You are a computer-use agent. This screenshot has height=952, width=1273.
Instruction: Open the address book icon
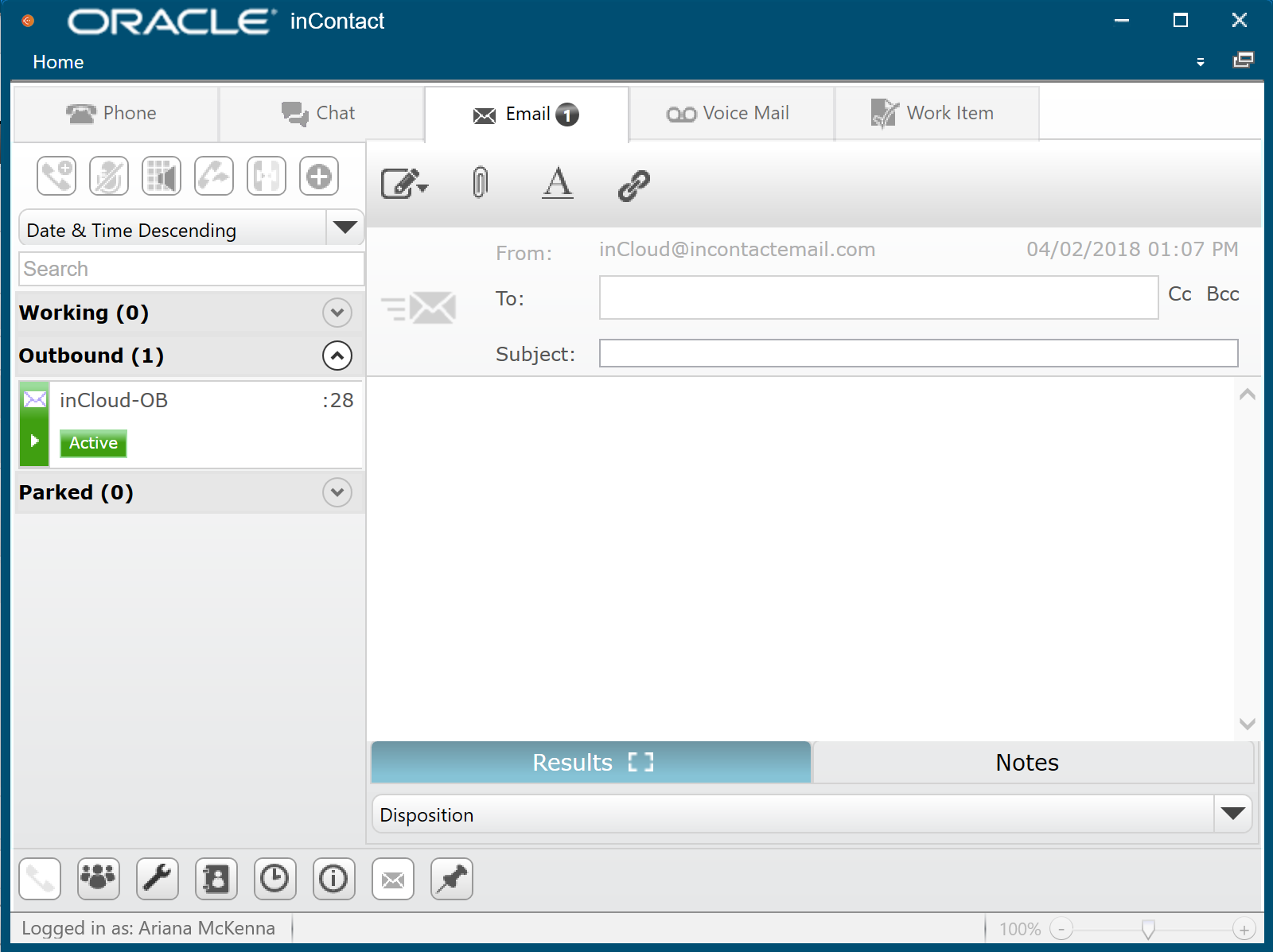point(216,879)
